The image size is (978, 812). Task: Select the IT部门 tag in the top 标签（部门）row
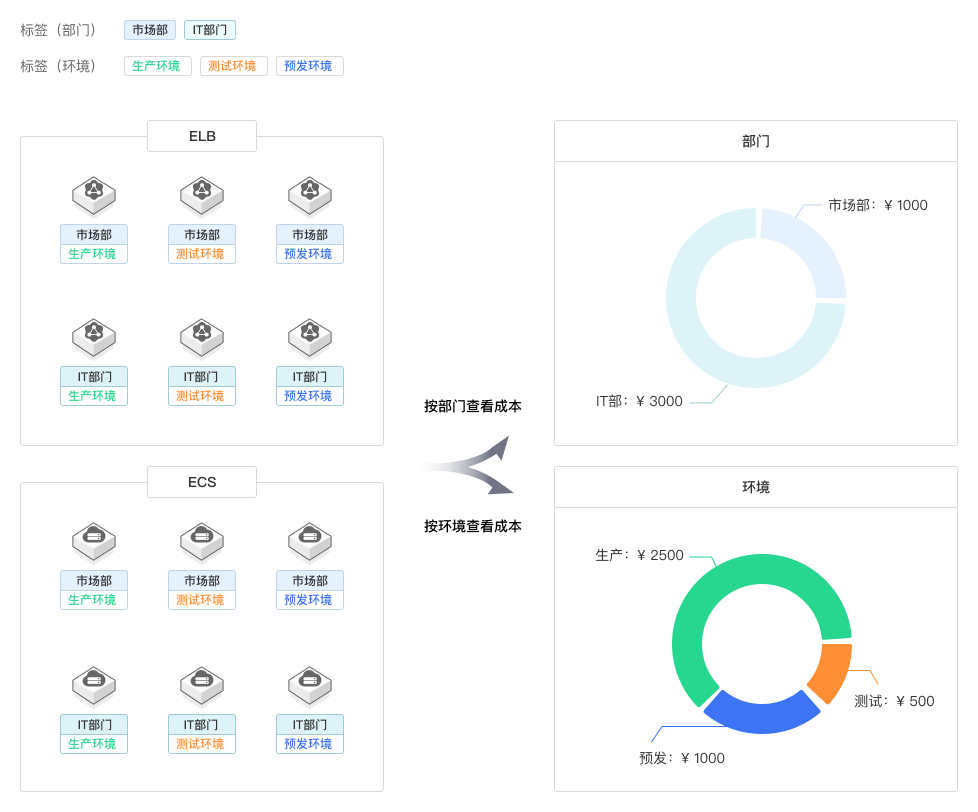pos(210,30)
